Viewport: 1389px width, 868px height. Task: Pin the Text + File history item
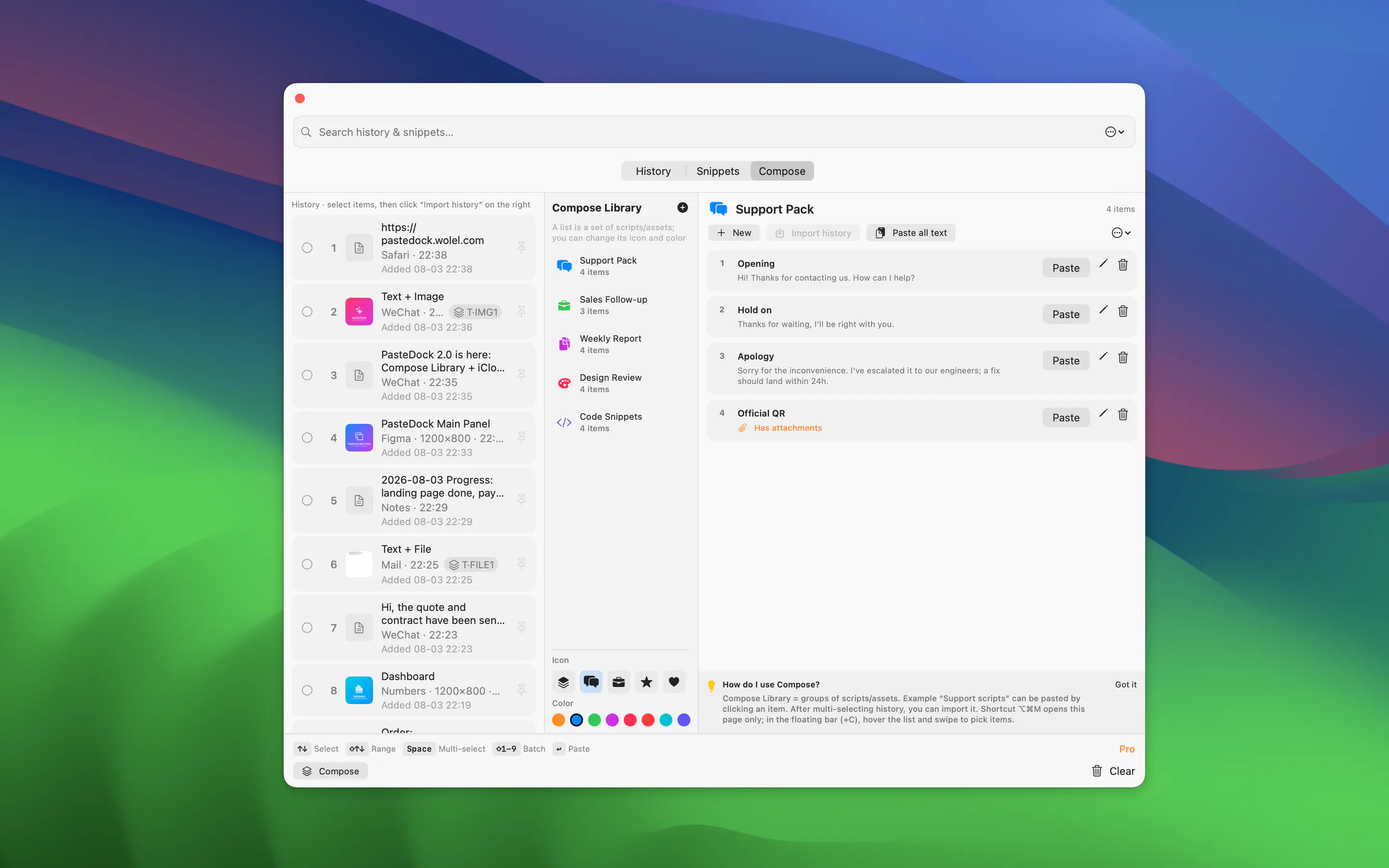[x=521, y=564]
